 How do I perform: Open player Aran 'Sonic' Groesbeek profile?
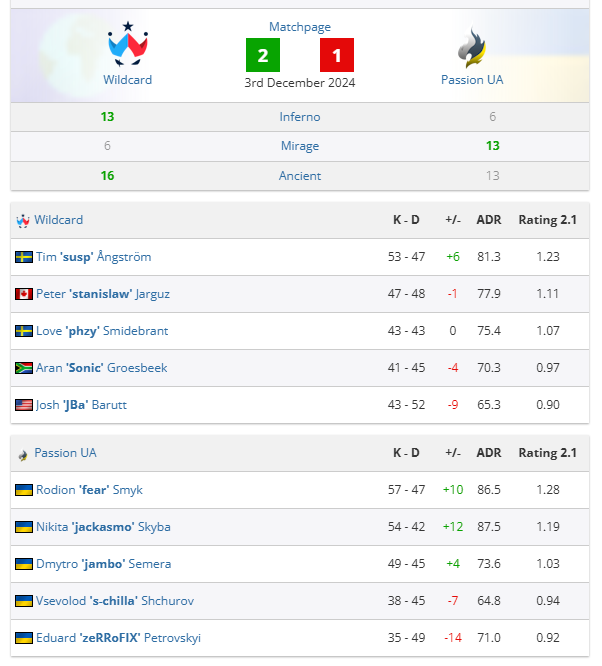tap(102, 368)
